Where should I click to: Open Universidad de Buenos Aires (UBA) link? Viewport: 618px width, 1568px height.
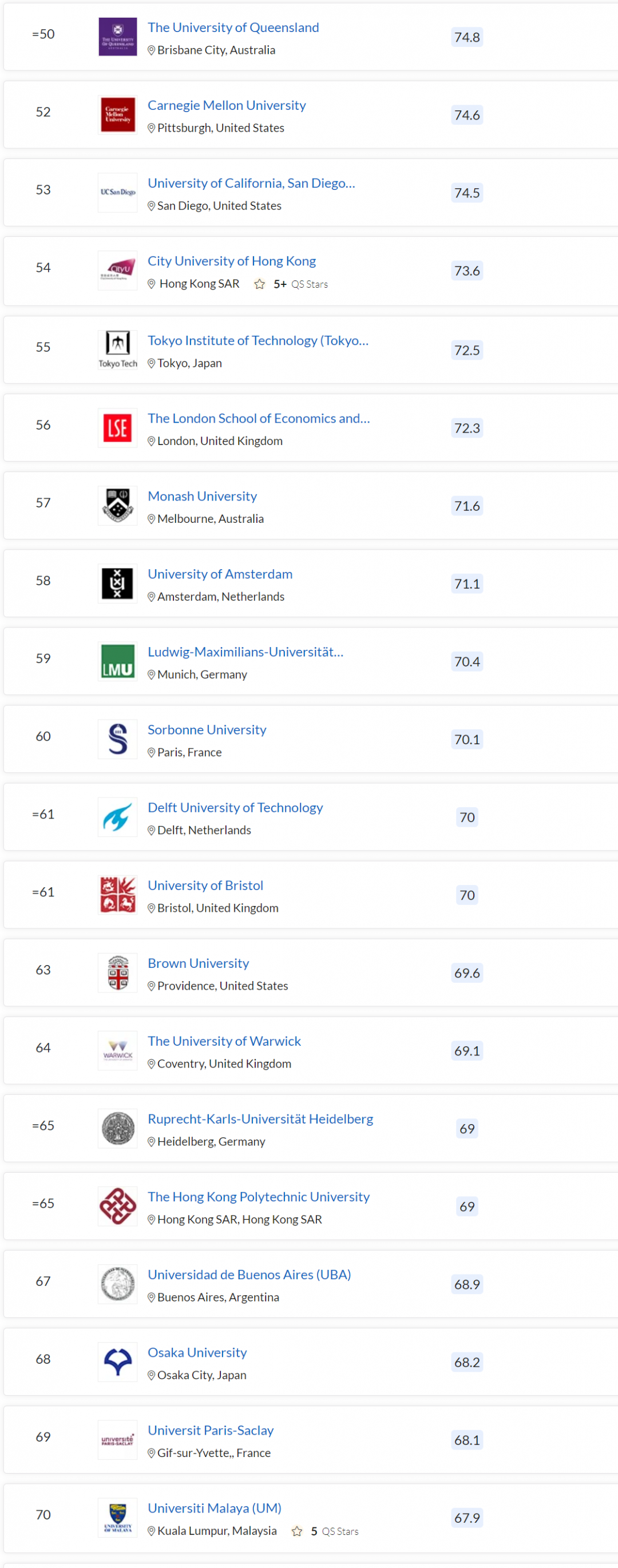(x=249, y=1275)
